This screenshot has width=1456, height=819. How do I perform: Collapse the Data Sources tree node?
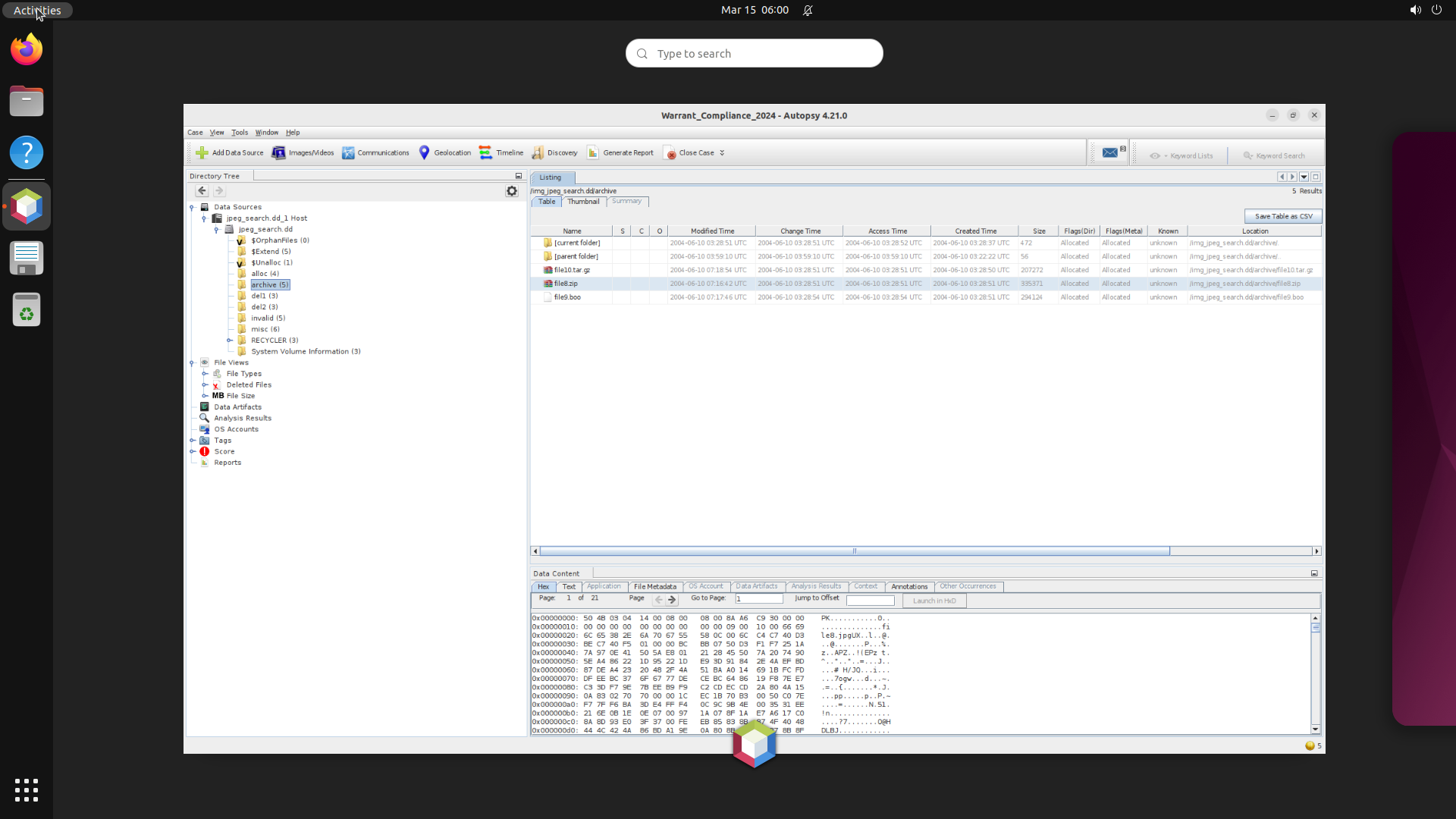[x=192, y=207]
